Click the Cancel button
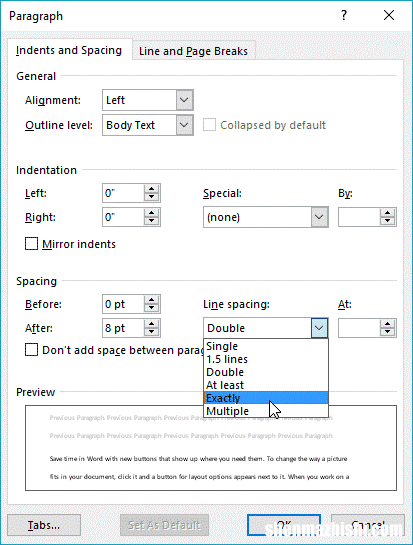The width and height of the screenshot is (413, 545). [368, 525]
